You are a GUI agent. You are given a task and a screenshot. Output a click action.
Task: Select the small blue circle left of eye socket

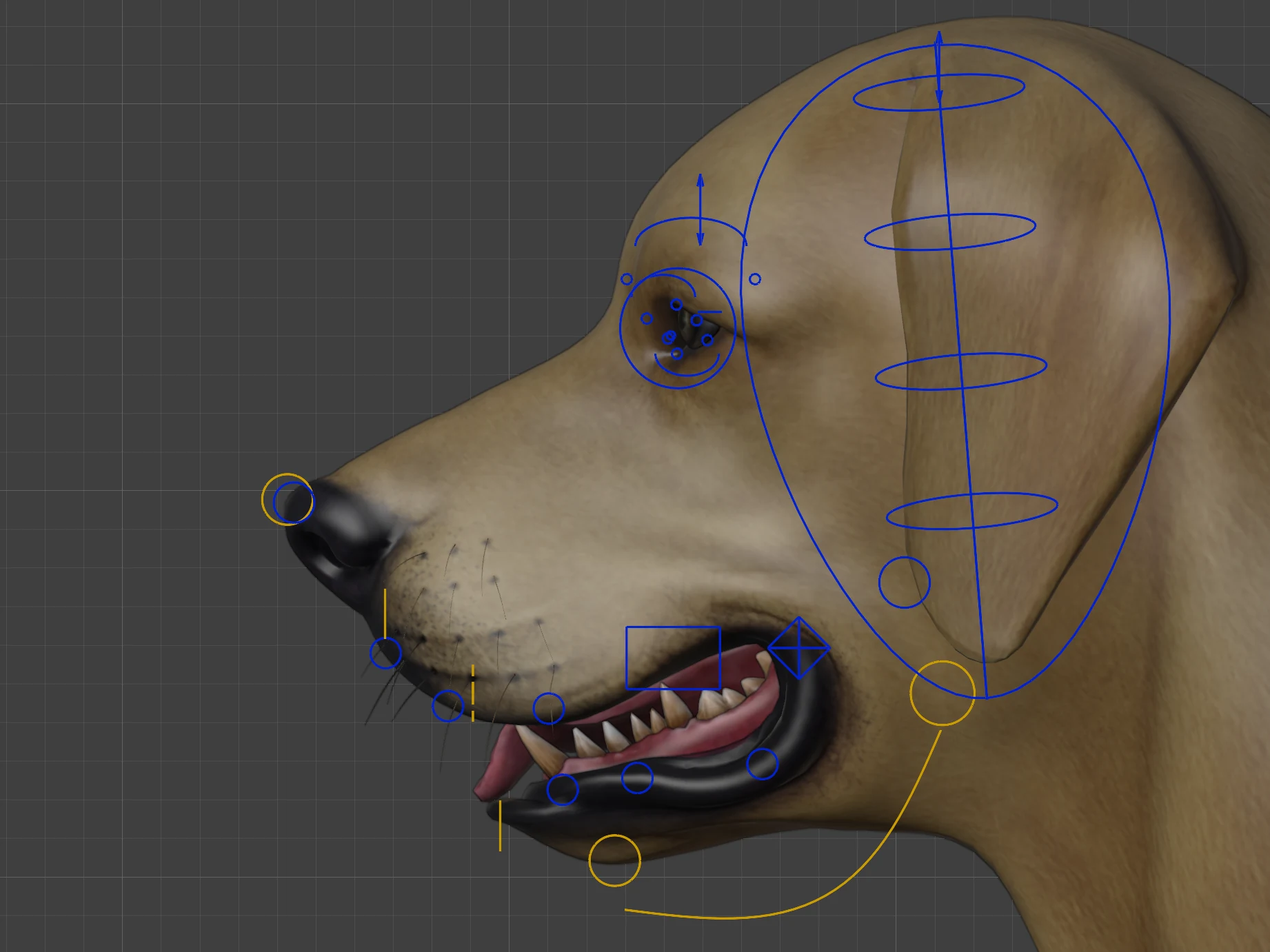(626, 279)
